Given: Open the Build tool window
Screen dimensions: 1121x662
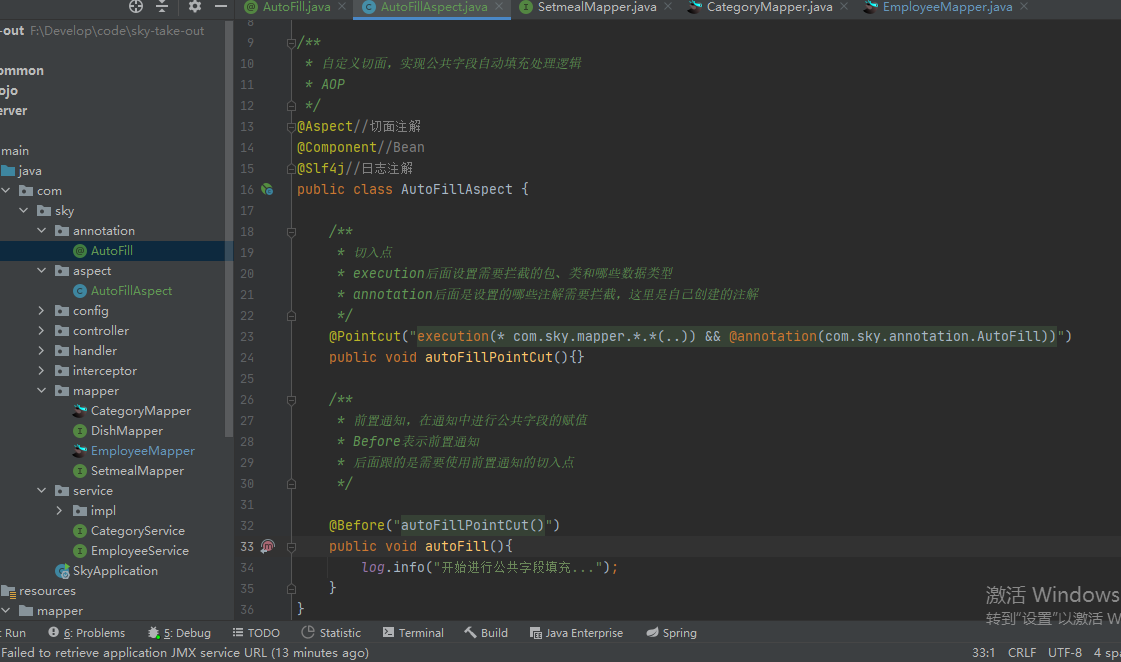Looking at the screenshot, I should point(486,633).
